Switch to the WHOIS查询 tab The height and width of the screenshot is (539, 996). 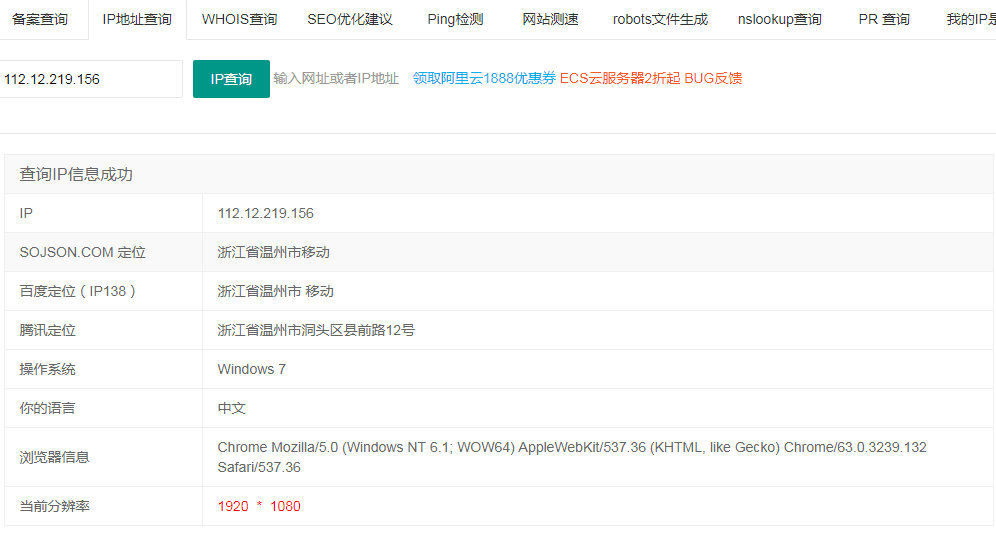(239, 20)
